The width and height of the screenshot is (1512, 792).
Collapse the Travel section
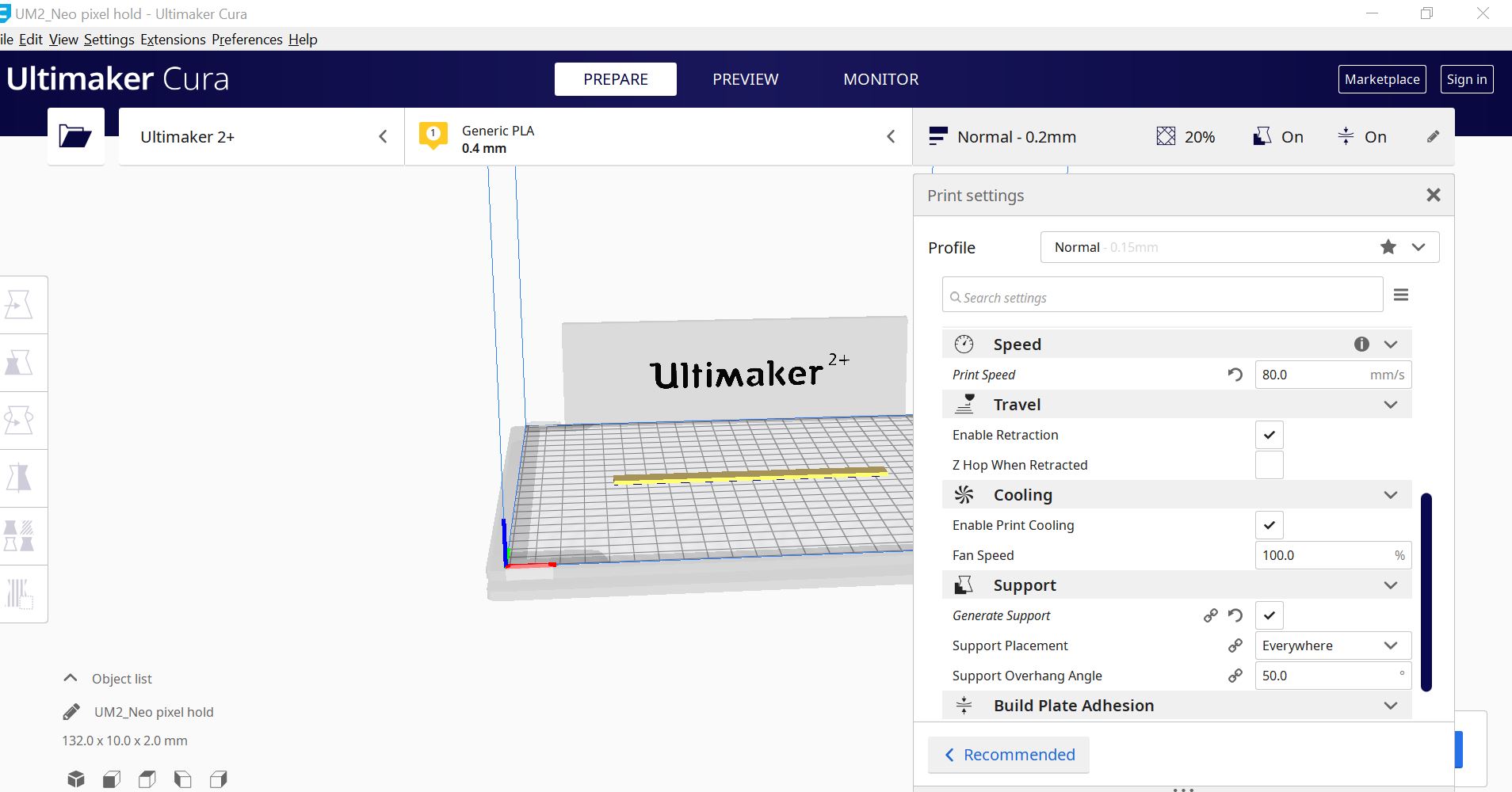tap(1390, 405)
